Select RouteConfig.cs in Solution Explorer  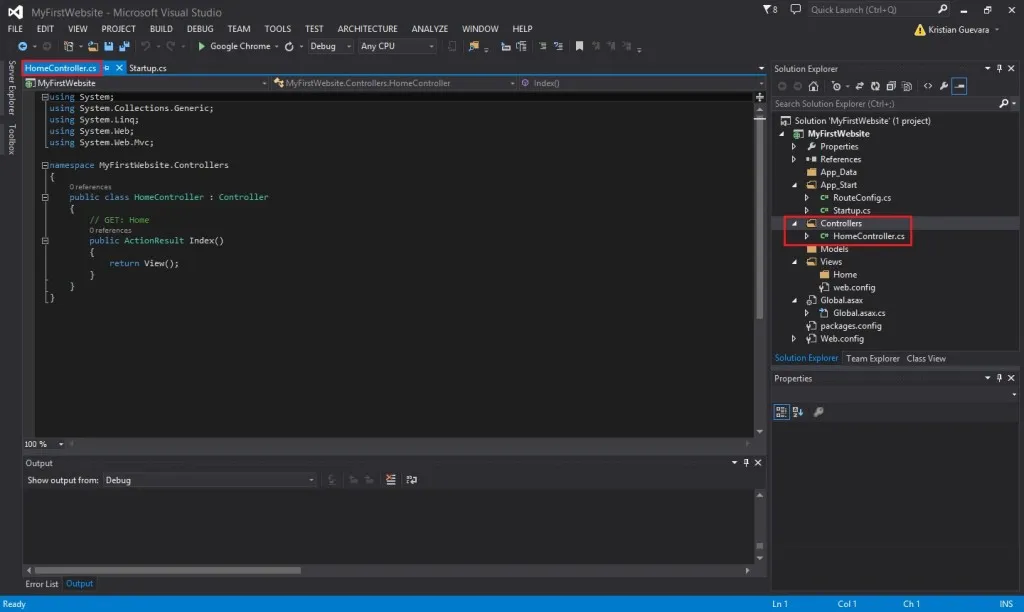pyautogui.click(x=861, y=198)
